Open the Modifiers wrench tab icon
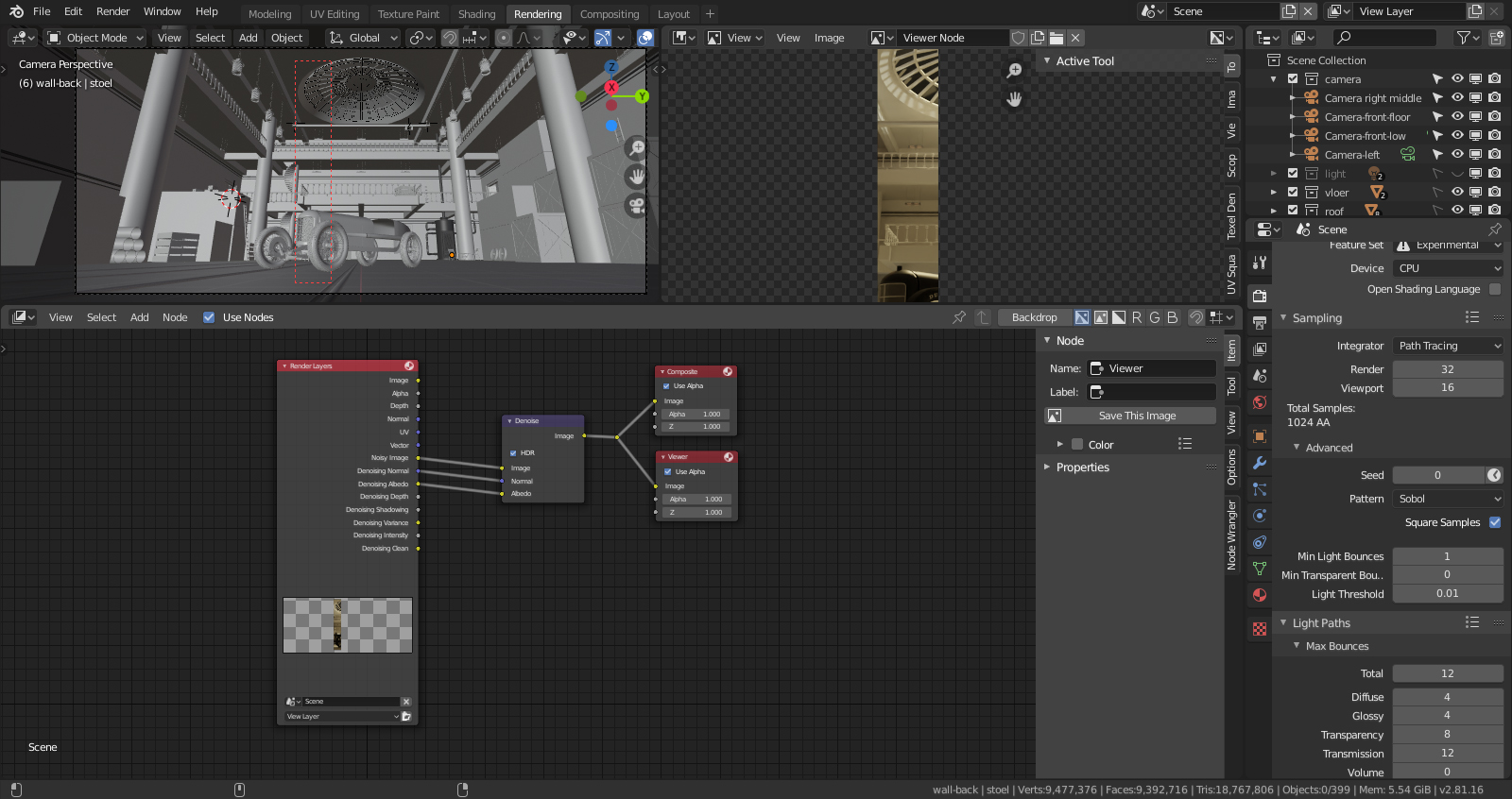 pos(1260,463)
